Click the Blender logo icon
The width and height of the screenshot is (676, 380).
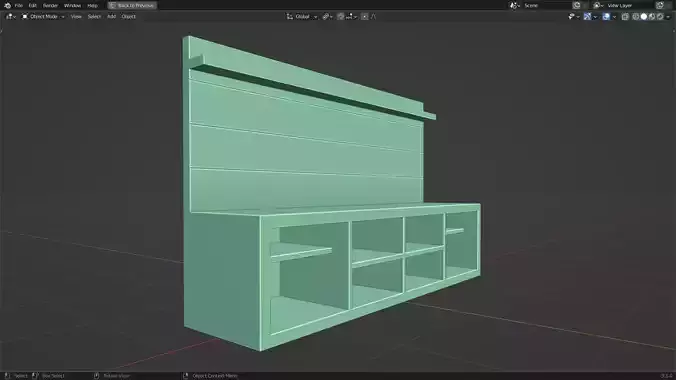[x=7, y=6]
